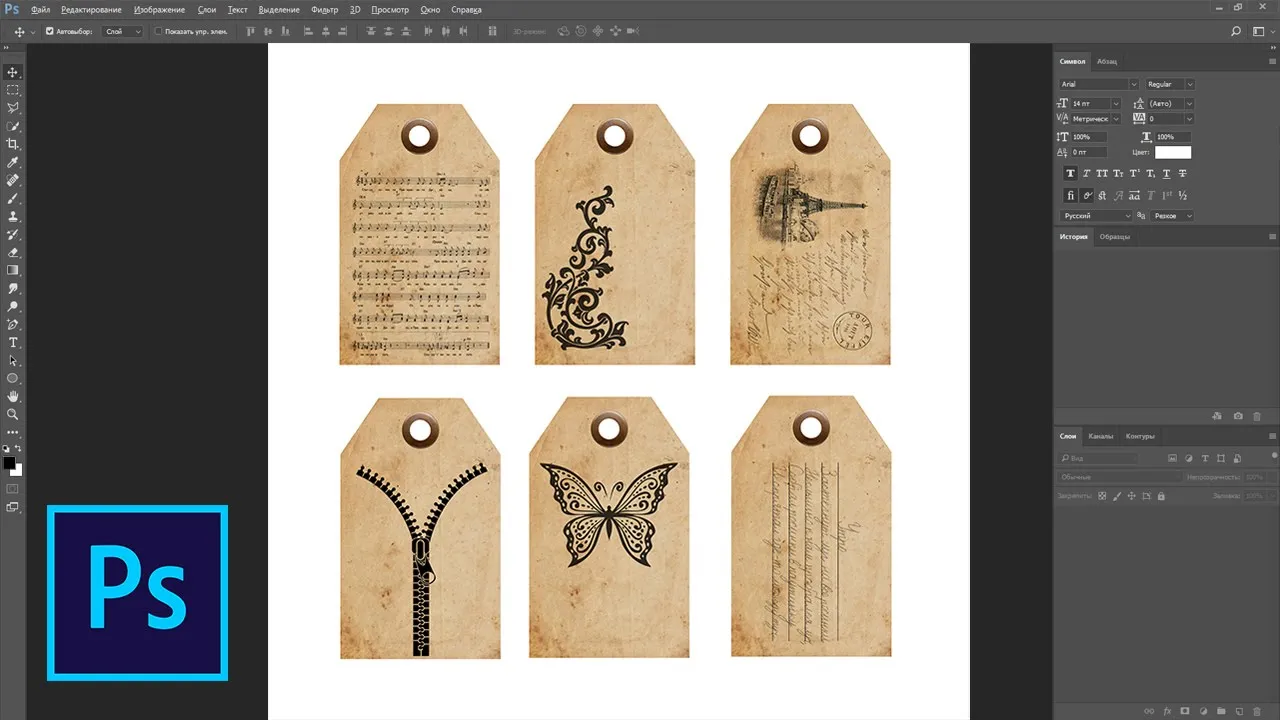Create a new layer icon
The height and width of the screenshot is (720, 1280).
tap(1239, 711)
